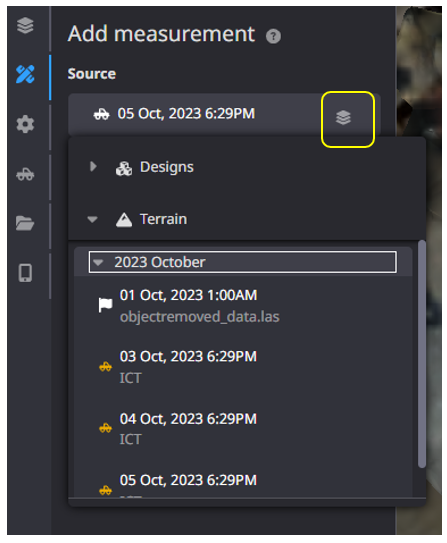This screenshot has height=543, width=447.
Task: Select 05 Oct, 2023 6:29PM entry in list
Action: (242, 485)
